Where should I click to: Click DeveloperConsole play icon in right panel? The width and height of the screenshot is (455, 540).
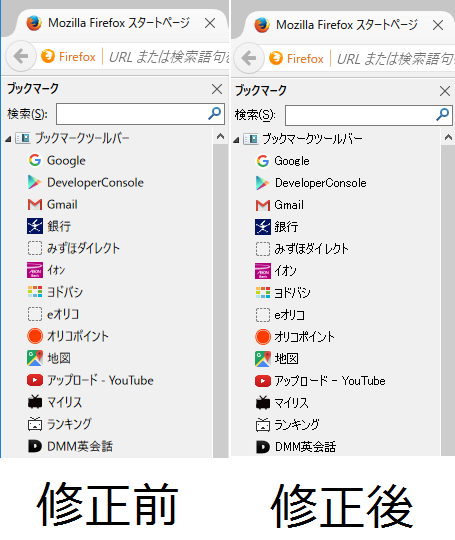[262, 183]
